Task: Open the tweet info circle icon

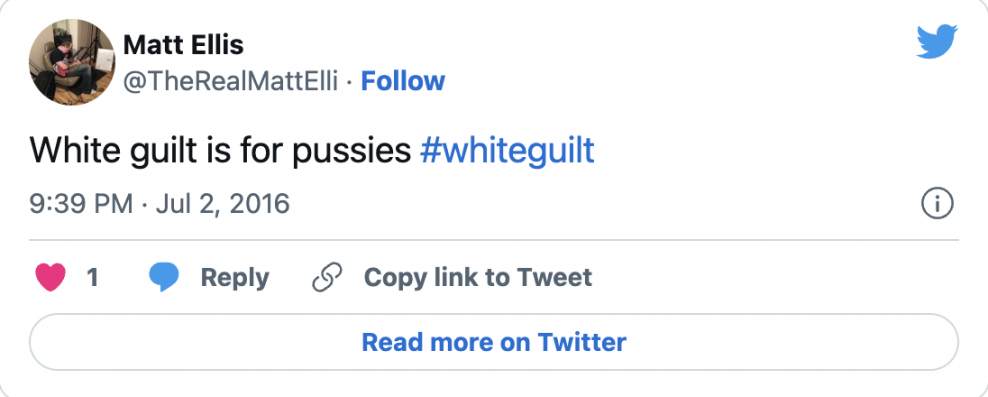Action: point(937,204)
